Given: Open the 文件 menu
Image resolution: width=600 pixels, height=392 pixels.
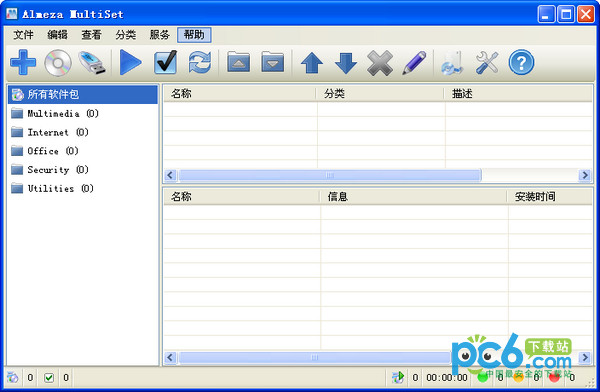Looking at the screenshot, I should [23, 35].
